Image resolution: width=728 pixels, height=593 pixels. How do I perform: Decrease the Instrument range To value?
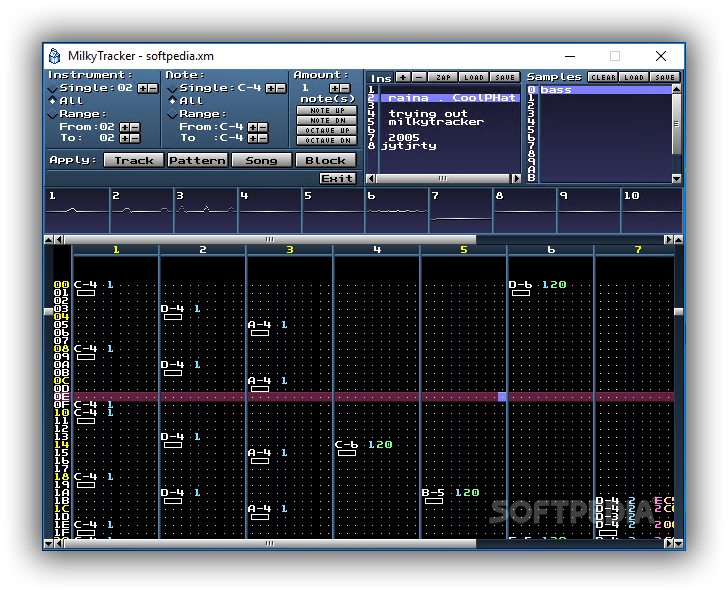click(135, 138)
